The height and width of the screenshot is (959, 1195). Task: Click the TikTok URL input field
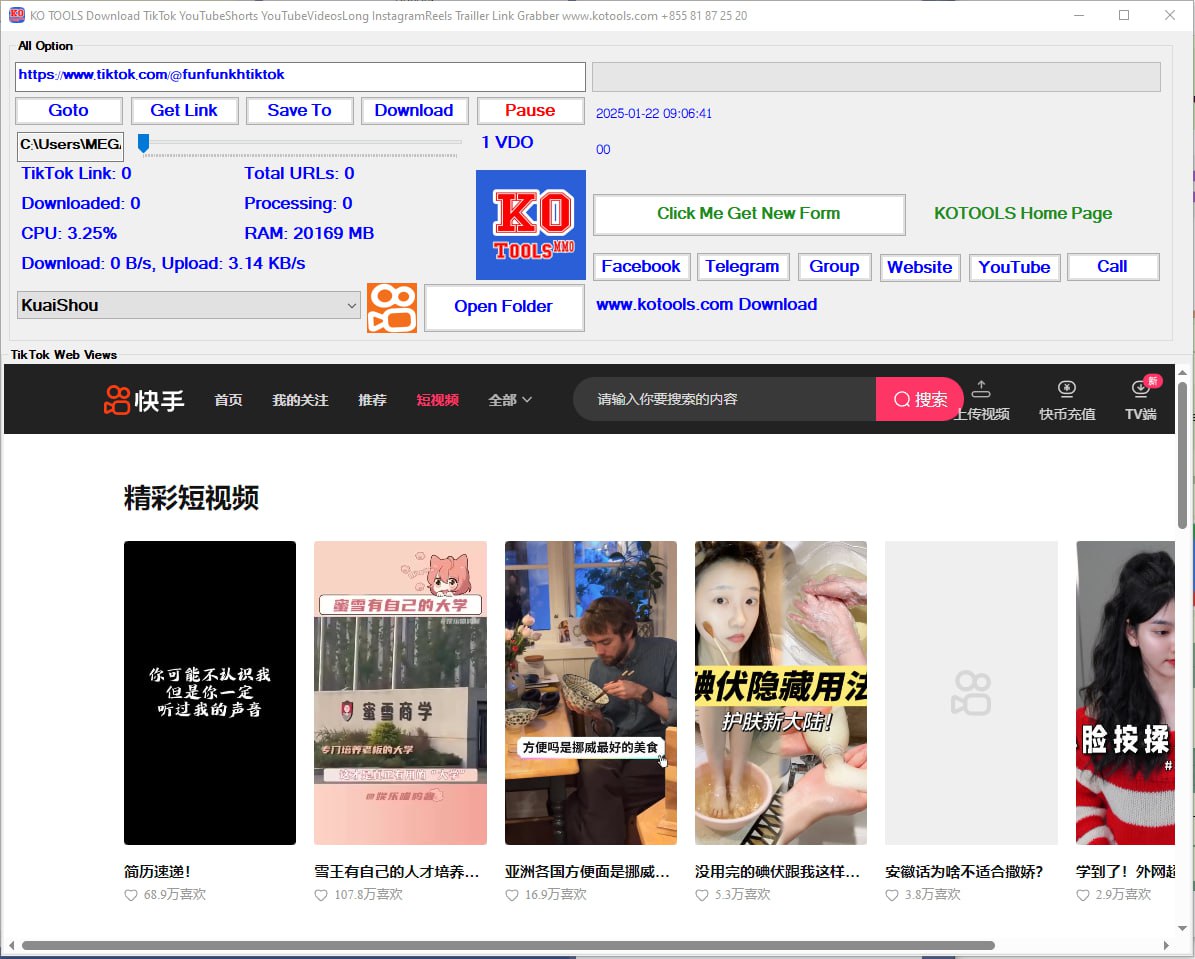[x=300, y=77]
